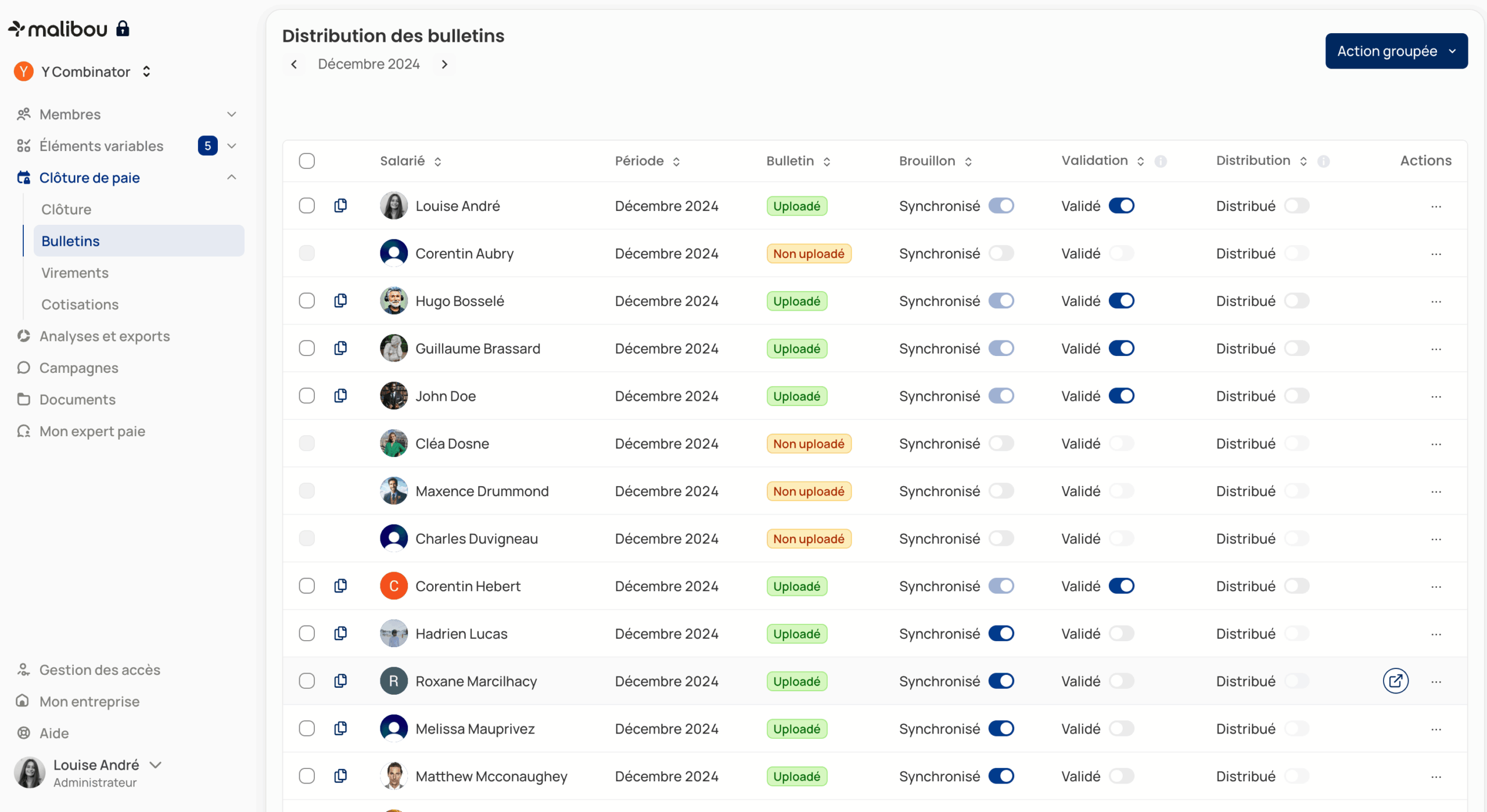Open the Cotisations page
This screenshot has height=812, width=1487.
(x=80, y=304)
